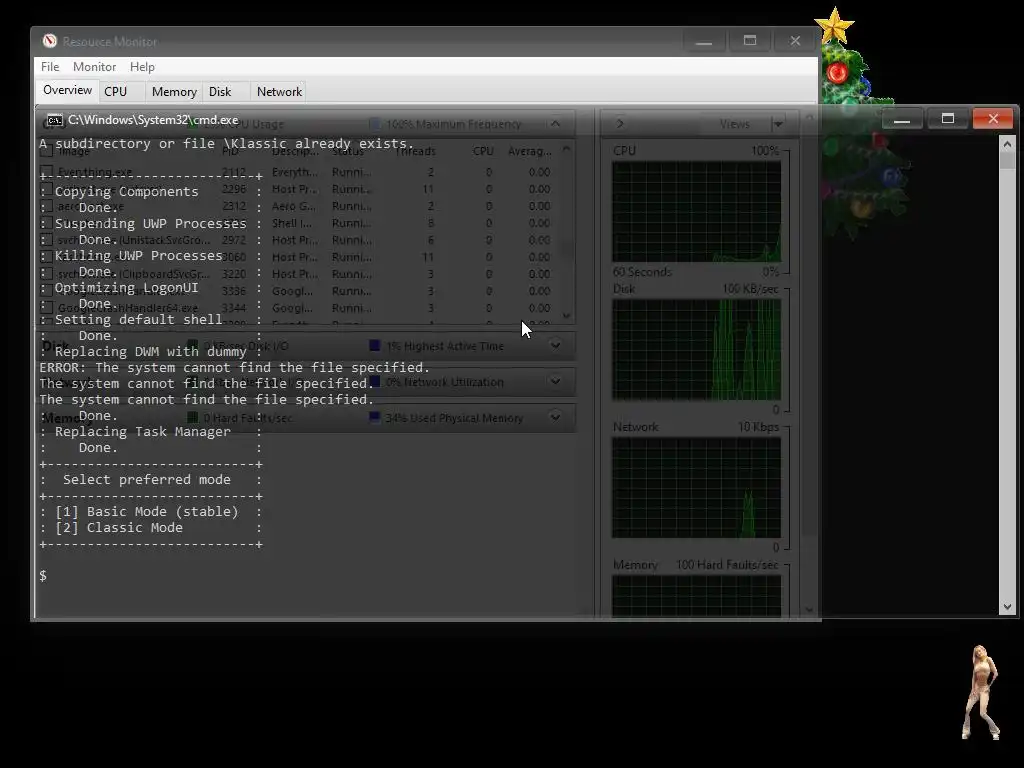Sort processes by the PID column
The height and width of the screenshot is (768, 1024).
[230, 151]
